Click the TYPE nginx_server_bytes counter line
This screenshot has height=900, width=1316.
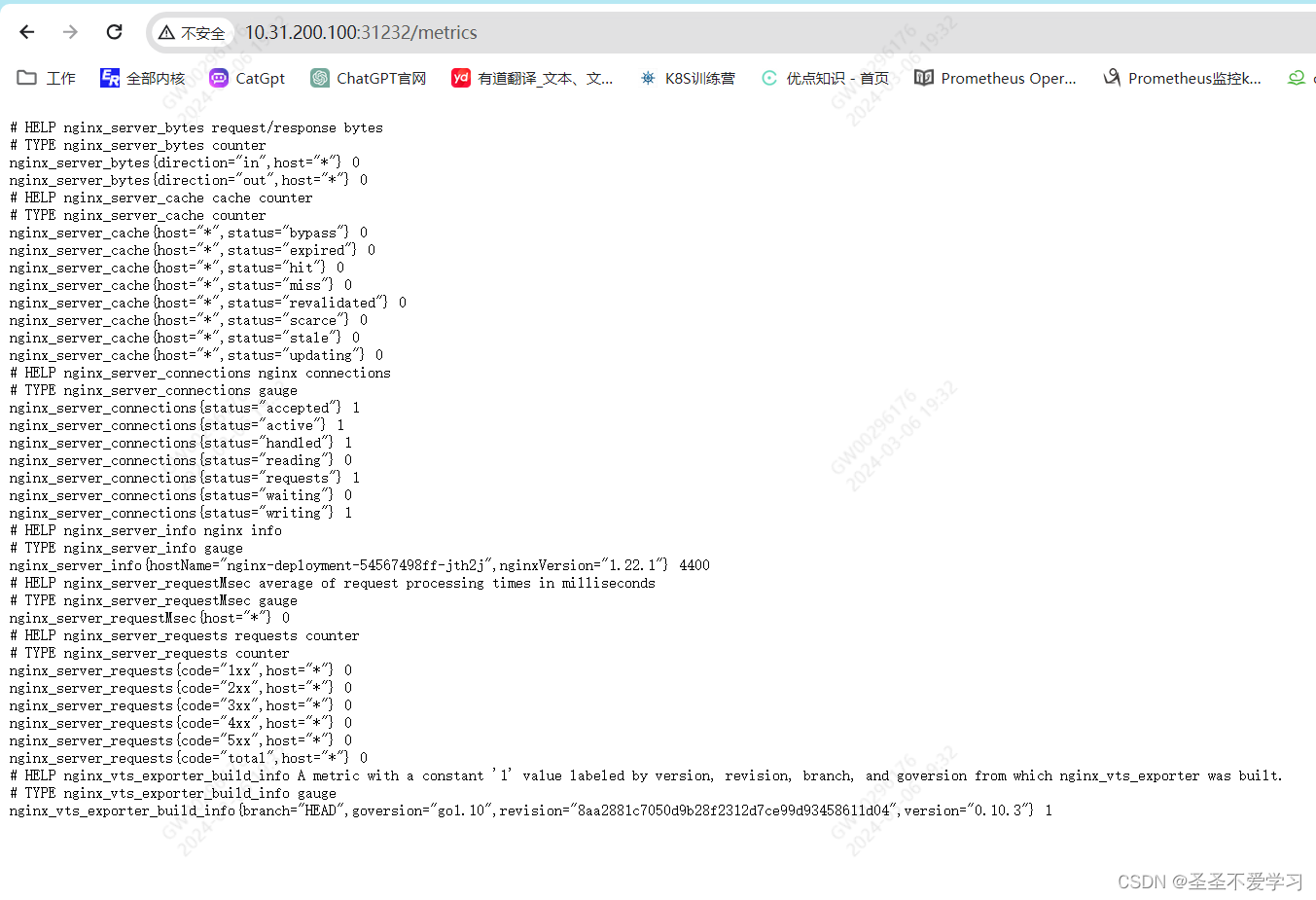click(x=137, y=145)
